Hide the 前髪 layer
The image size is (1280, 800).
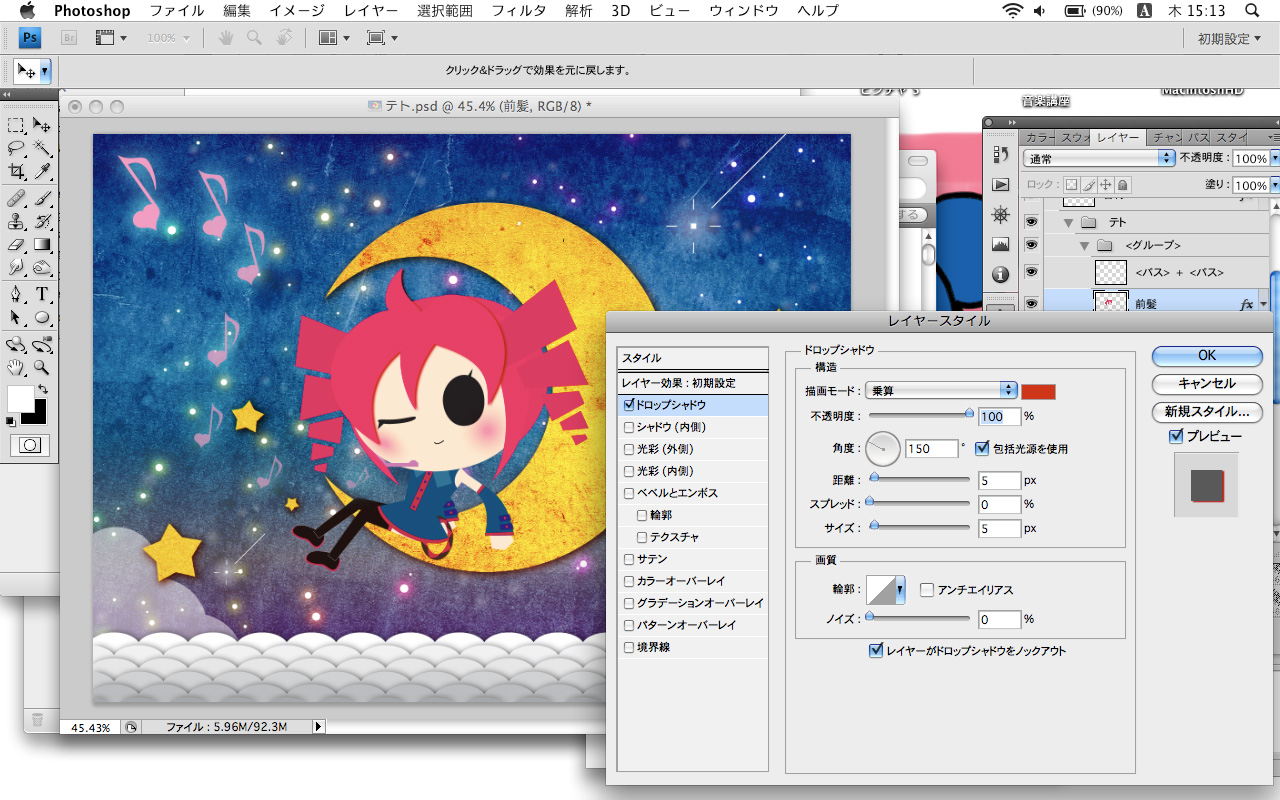1032,303
